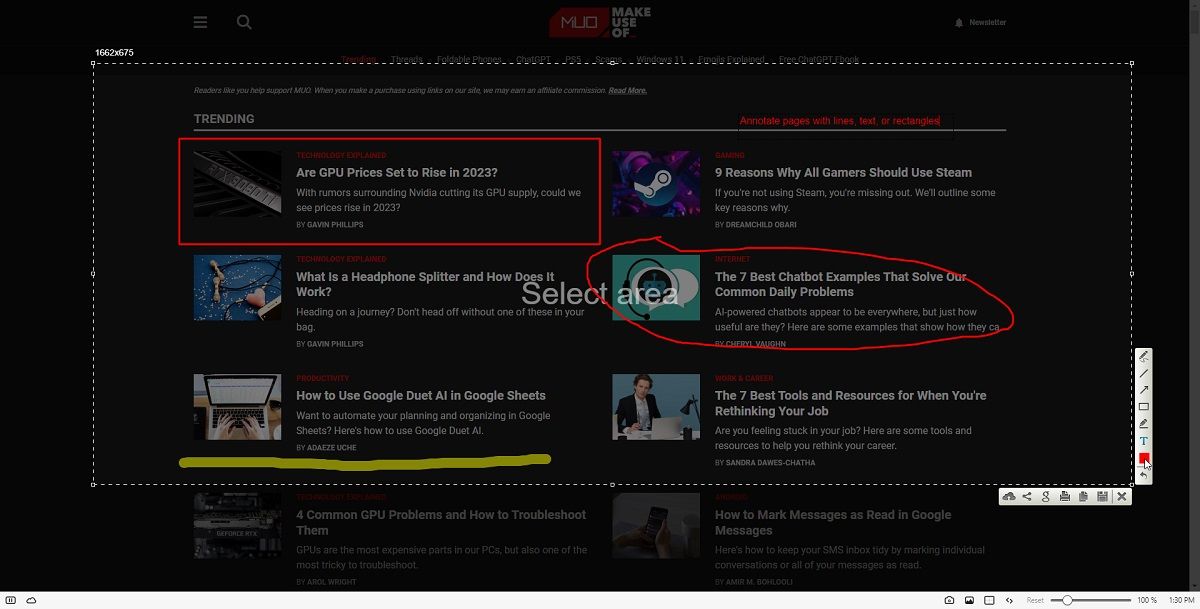1200x609 pixels.
Task: Adjust the zoom level slider
Action: 1065,601
